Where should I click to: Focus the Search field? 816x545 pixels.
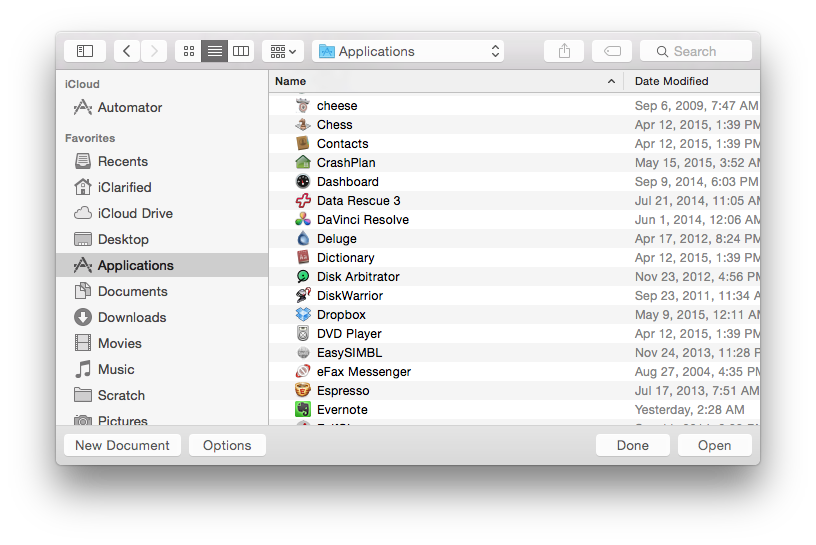click(696, 51)
